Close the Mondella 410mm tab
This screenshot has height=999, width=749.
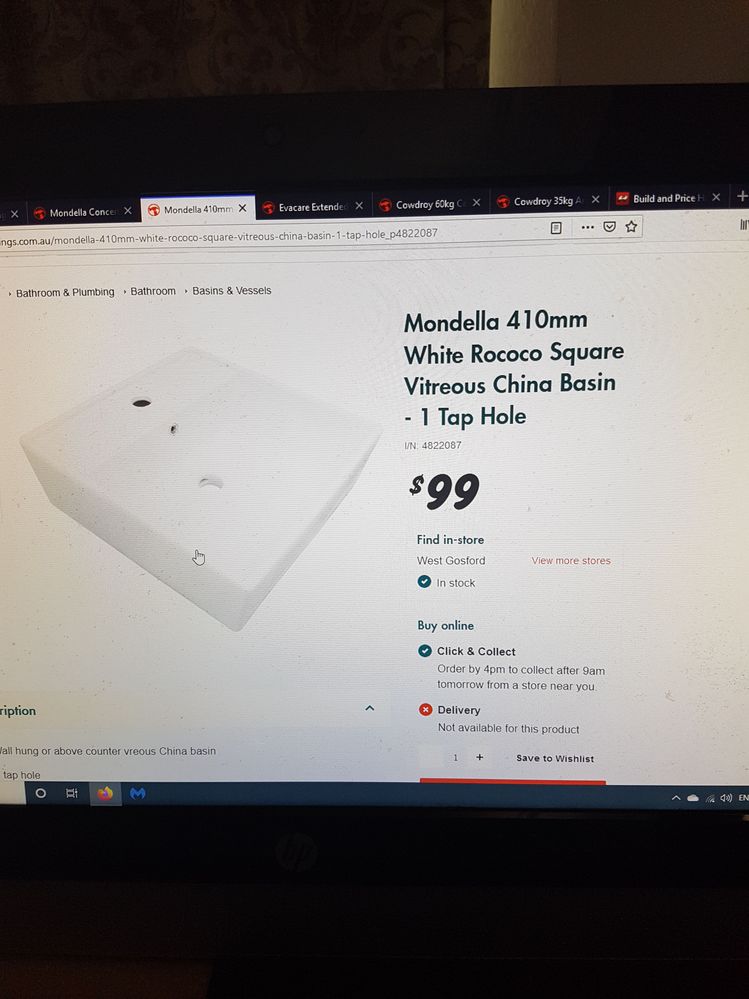pos(242,208)
